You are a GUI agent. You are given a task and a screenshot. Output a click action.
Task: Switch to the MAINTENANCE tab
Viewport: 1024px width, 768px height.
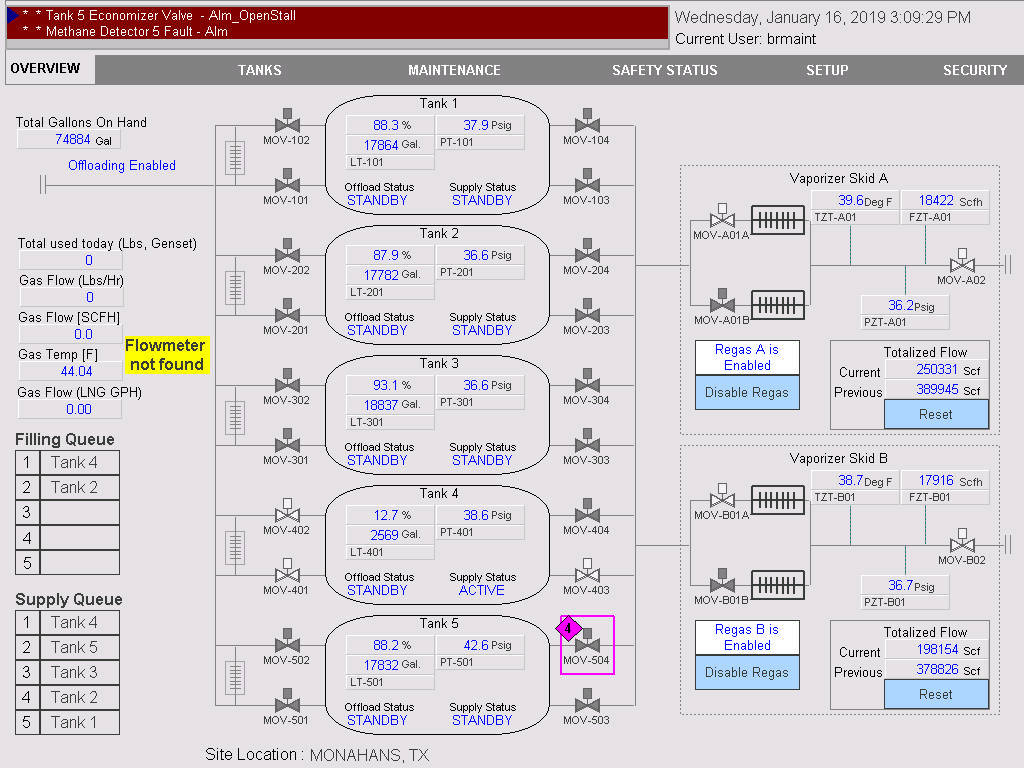tap(454, 70)
